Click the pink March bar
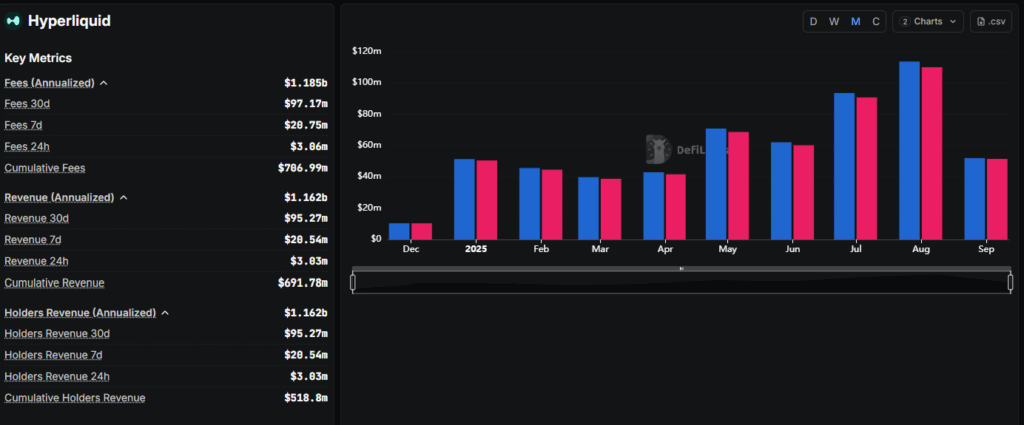Image resolution: width=1024 pixels, height=425 pixels. click(611, 209)
